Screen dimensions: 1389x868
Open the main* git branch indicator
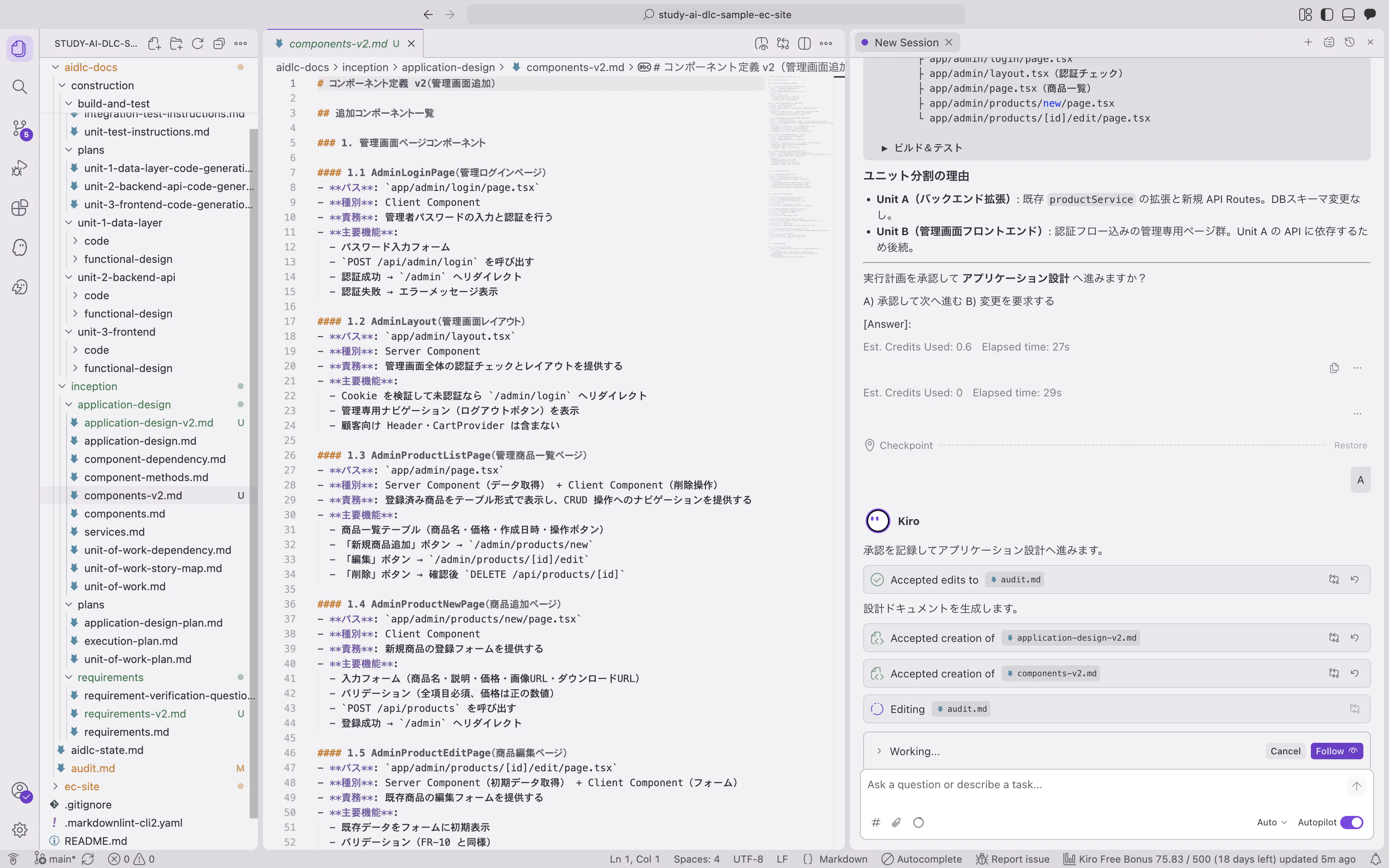[55, 859]
